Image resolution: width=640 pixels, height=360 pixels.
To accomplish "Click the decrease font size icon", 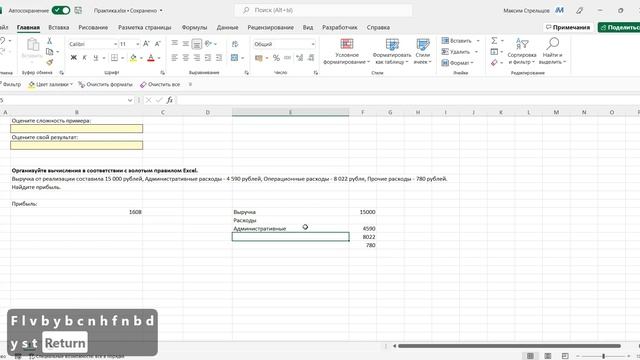I will point(157,44).
